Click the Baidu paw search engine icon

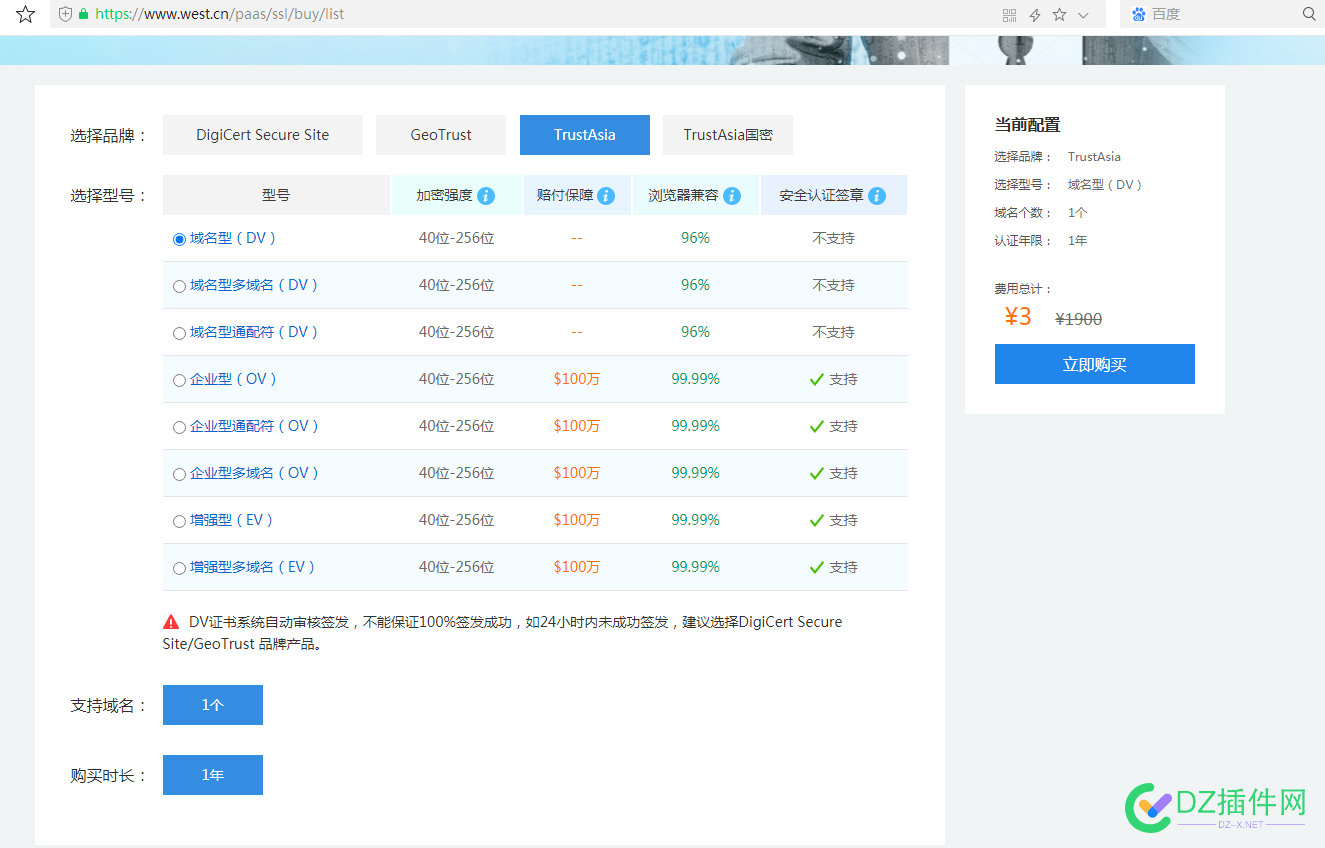click(1138, 14)
